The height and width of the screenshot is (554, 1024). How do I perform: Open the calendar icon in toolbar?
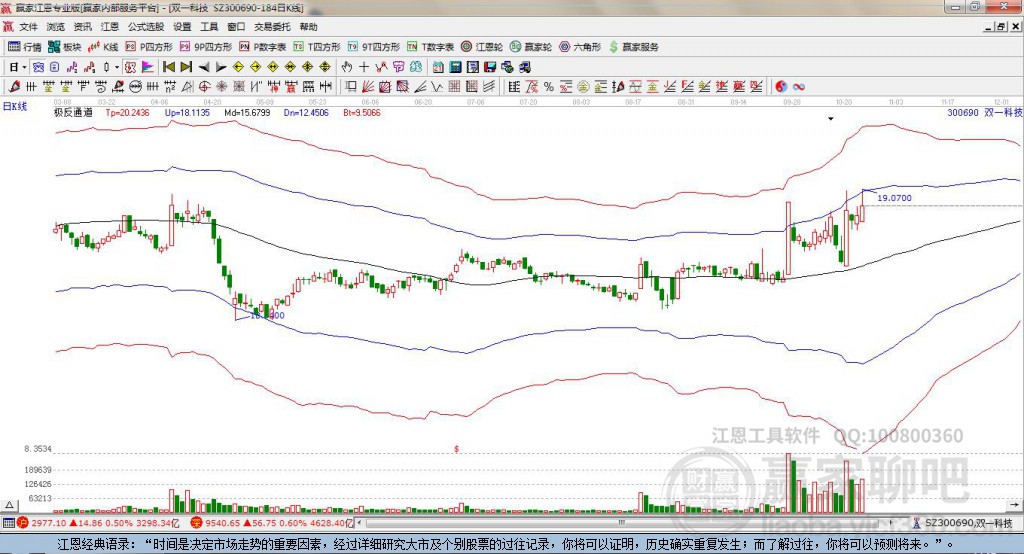click(x=438, y=67)
